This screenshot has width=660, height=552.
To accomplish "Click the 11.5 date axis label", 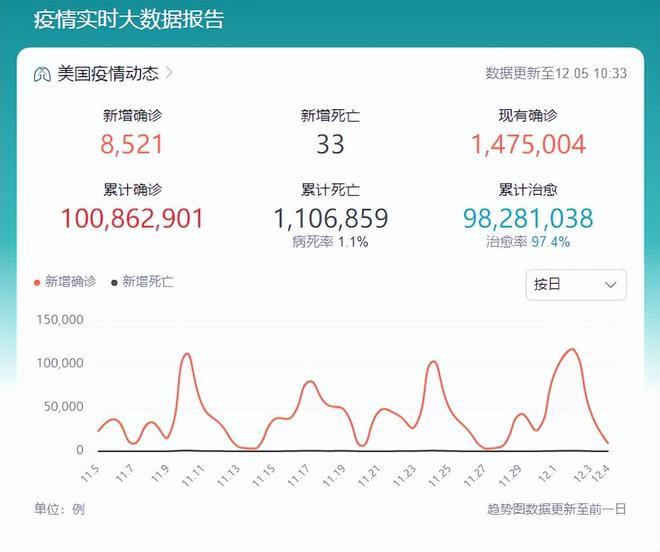I will point(90,473).
